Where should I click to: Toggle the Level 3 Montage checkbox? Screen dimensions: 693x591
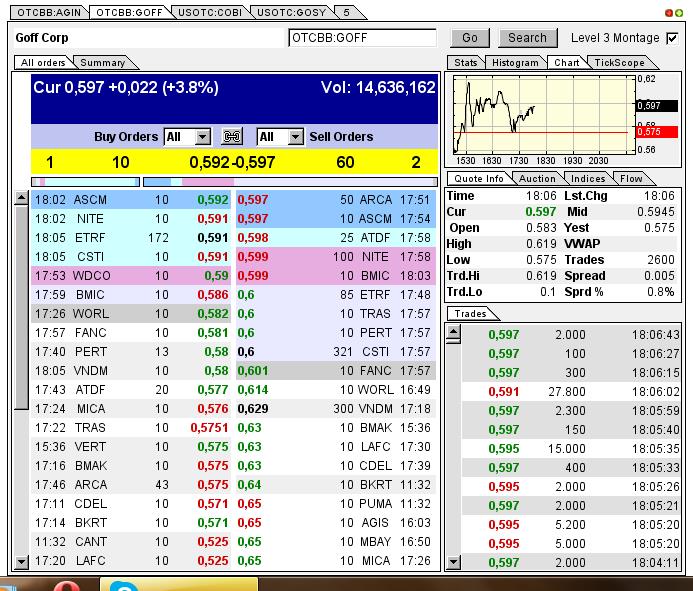coord(672,38)
